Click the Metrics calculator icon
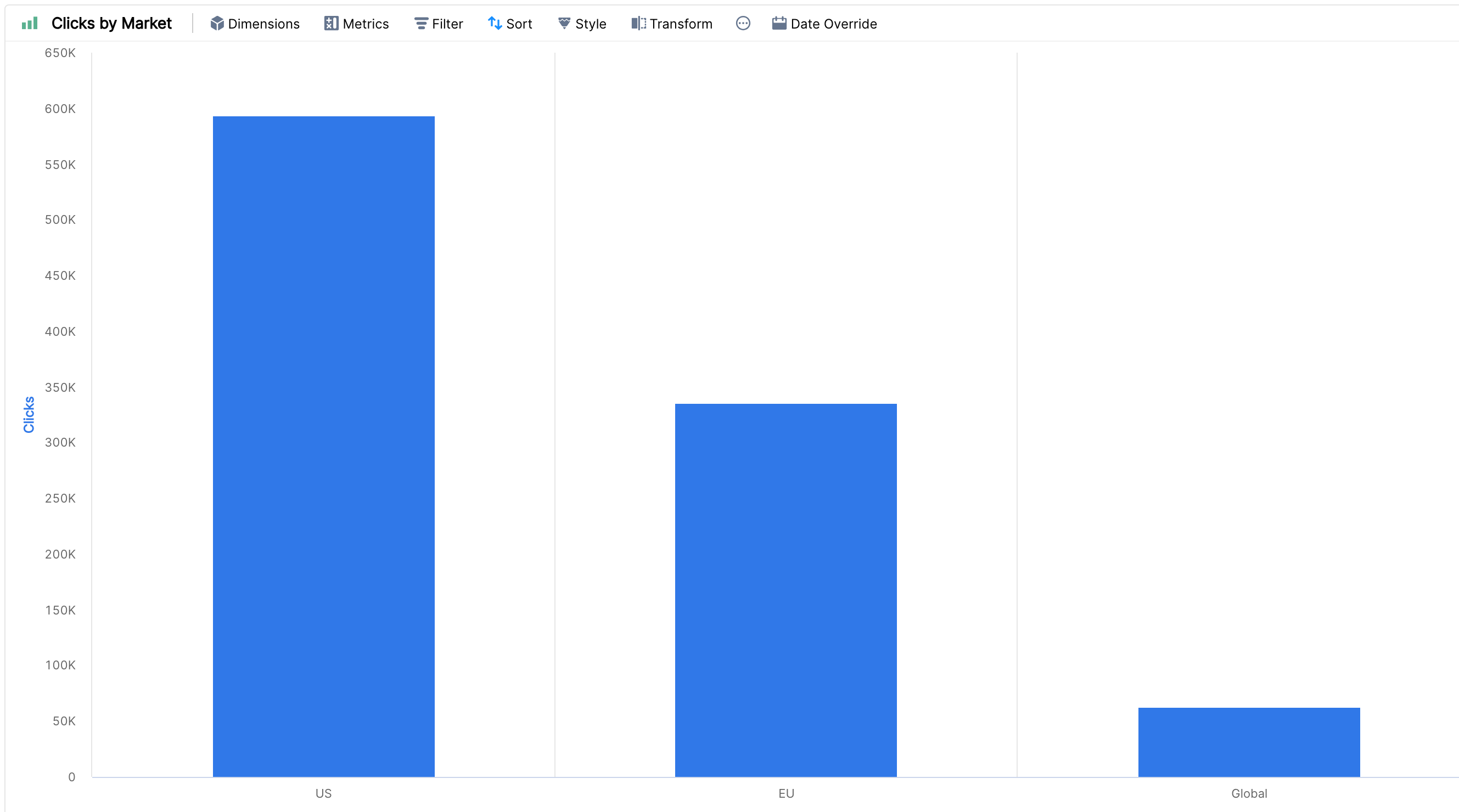The image size is (1459, 812). (332, 23)
